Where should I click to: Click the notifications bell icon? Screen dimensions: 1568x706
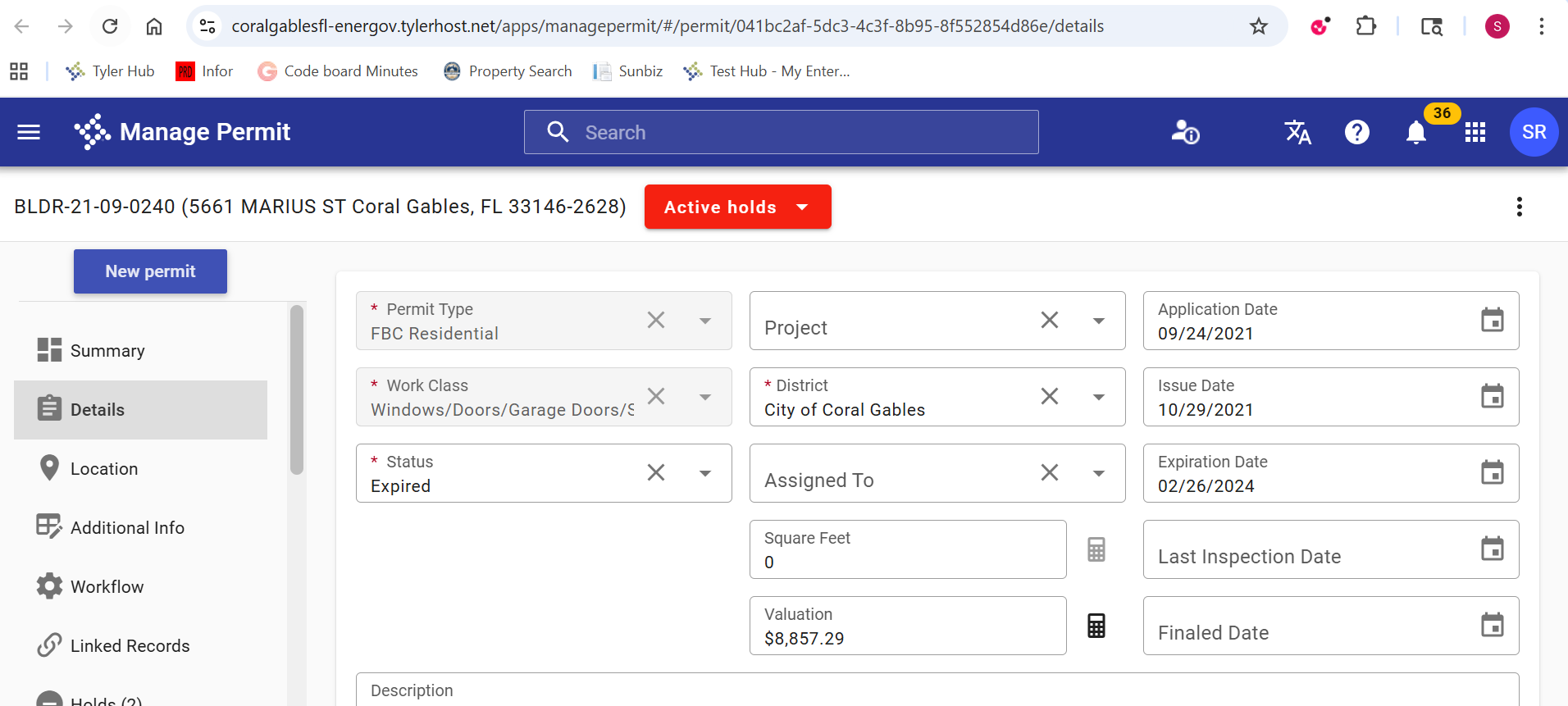1415,132
